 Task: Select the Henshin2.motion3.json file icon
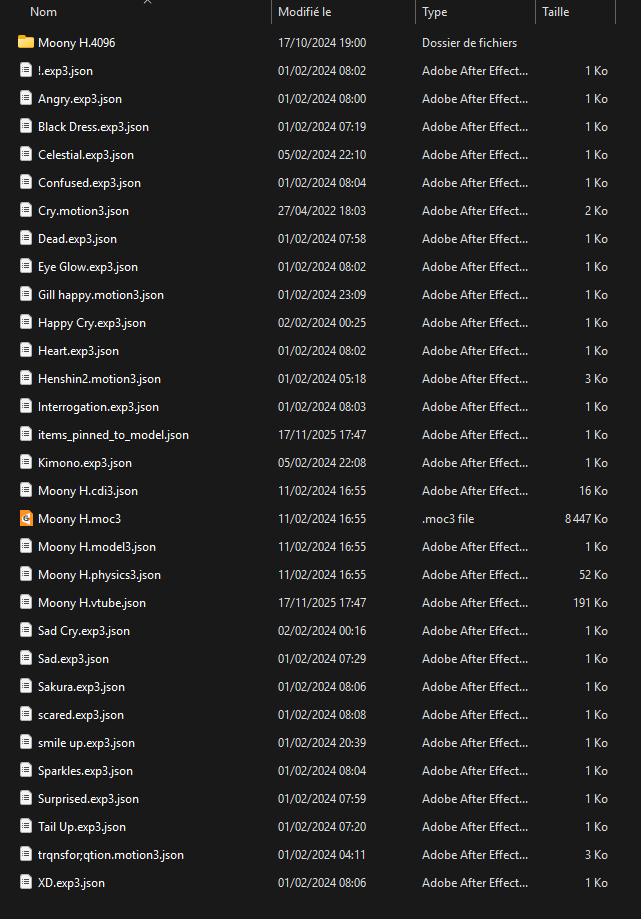coord(26,379)
